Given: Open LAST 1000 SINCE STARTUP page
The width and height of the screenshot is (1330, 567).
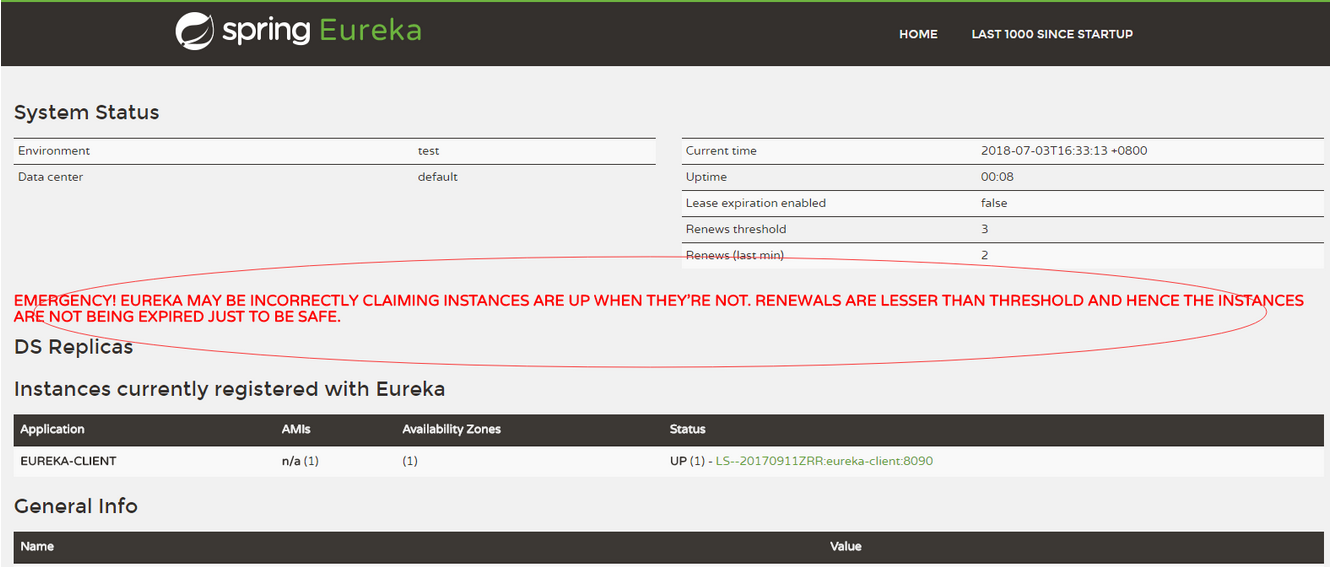Looking at the screenshot, I should [x=1052, y=34].
